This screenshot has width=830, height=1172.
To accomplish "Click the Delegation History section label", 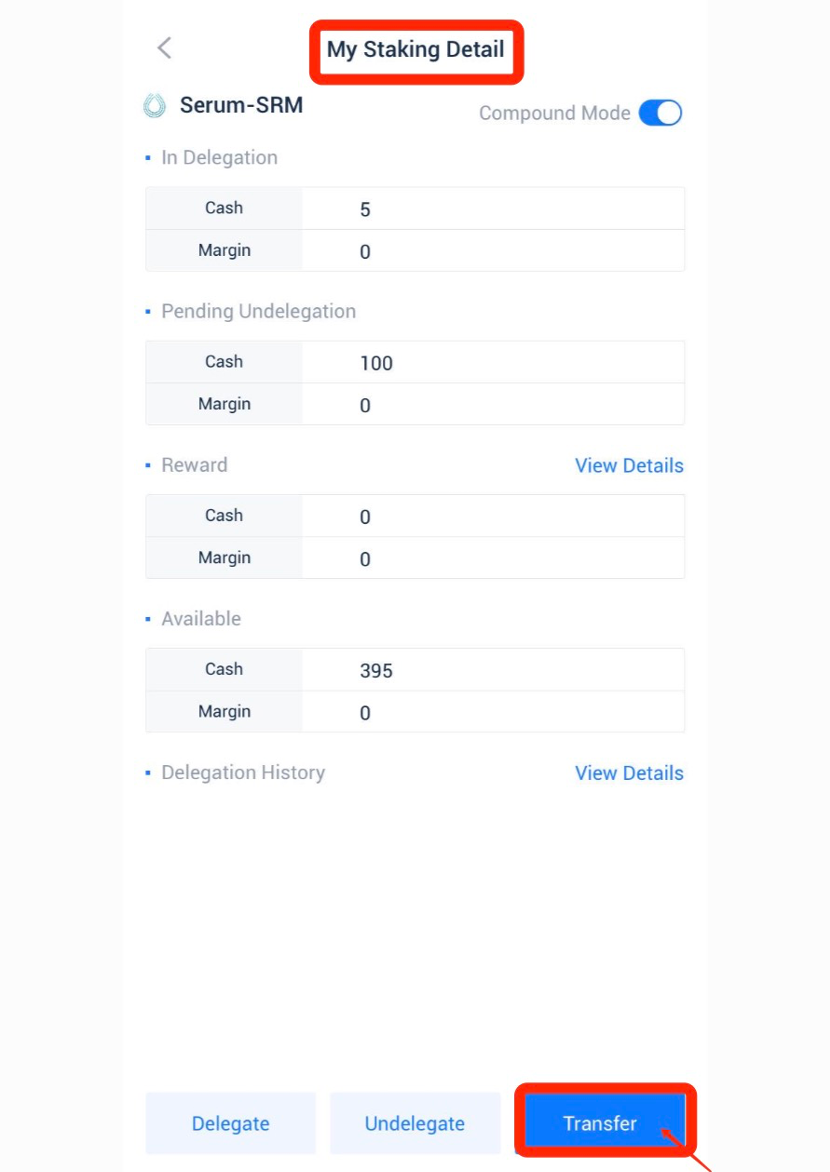I will tap(243, 773).
